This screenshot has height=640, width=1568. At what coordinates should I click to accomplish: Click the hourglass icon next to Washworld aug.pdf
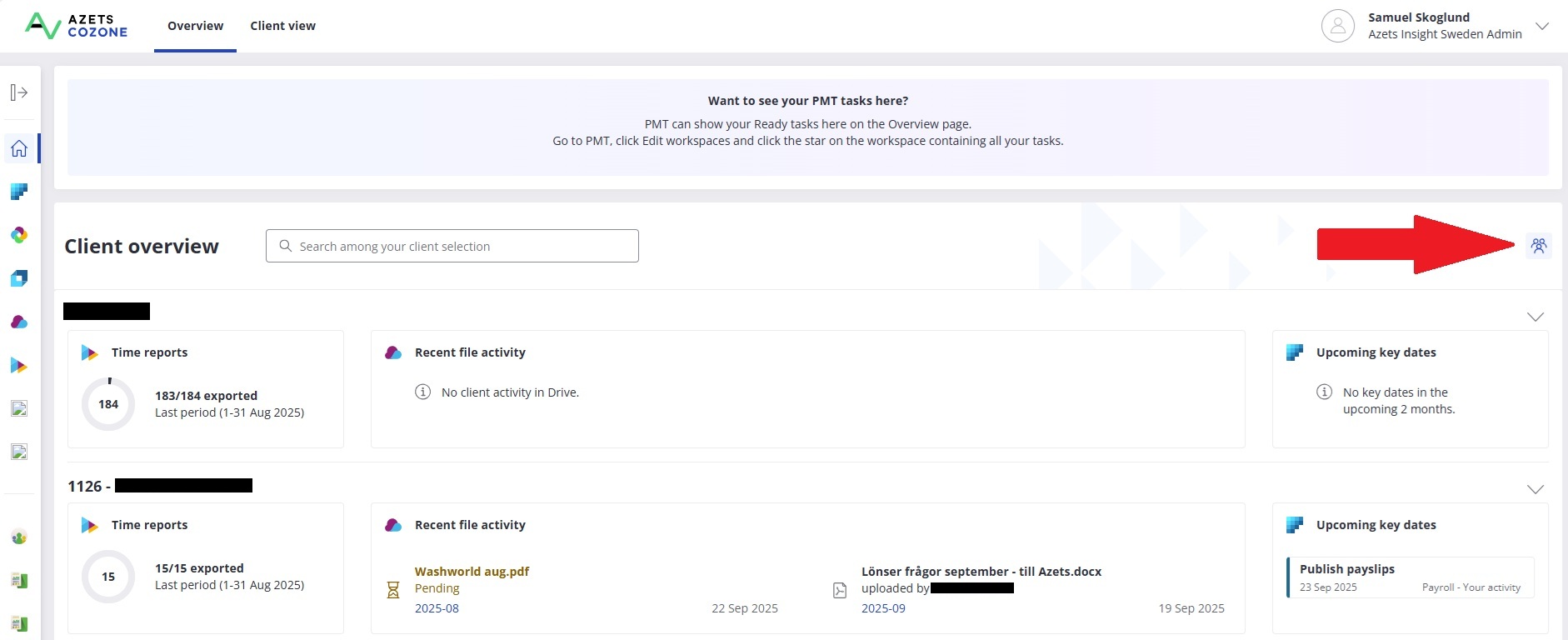tap(393, 590)
